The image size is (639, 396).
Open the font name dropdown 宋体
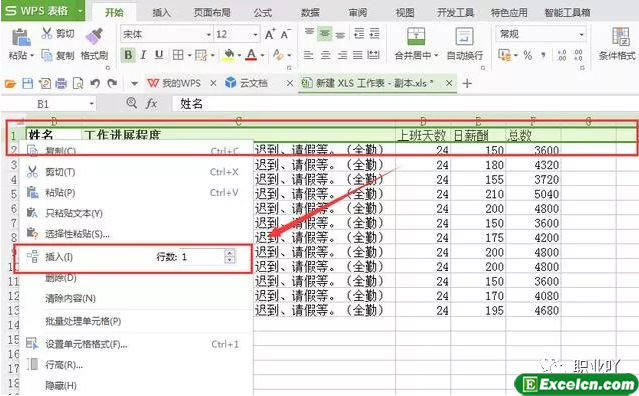click(209, 35)
